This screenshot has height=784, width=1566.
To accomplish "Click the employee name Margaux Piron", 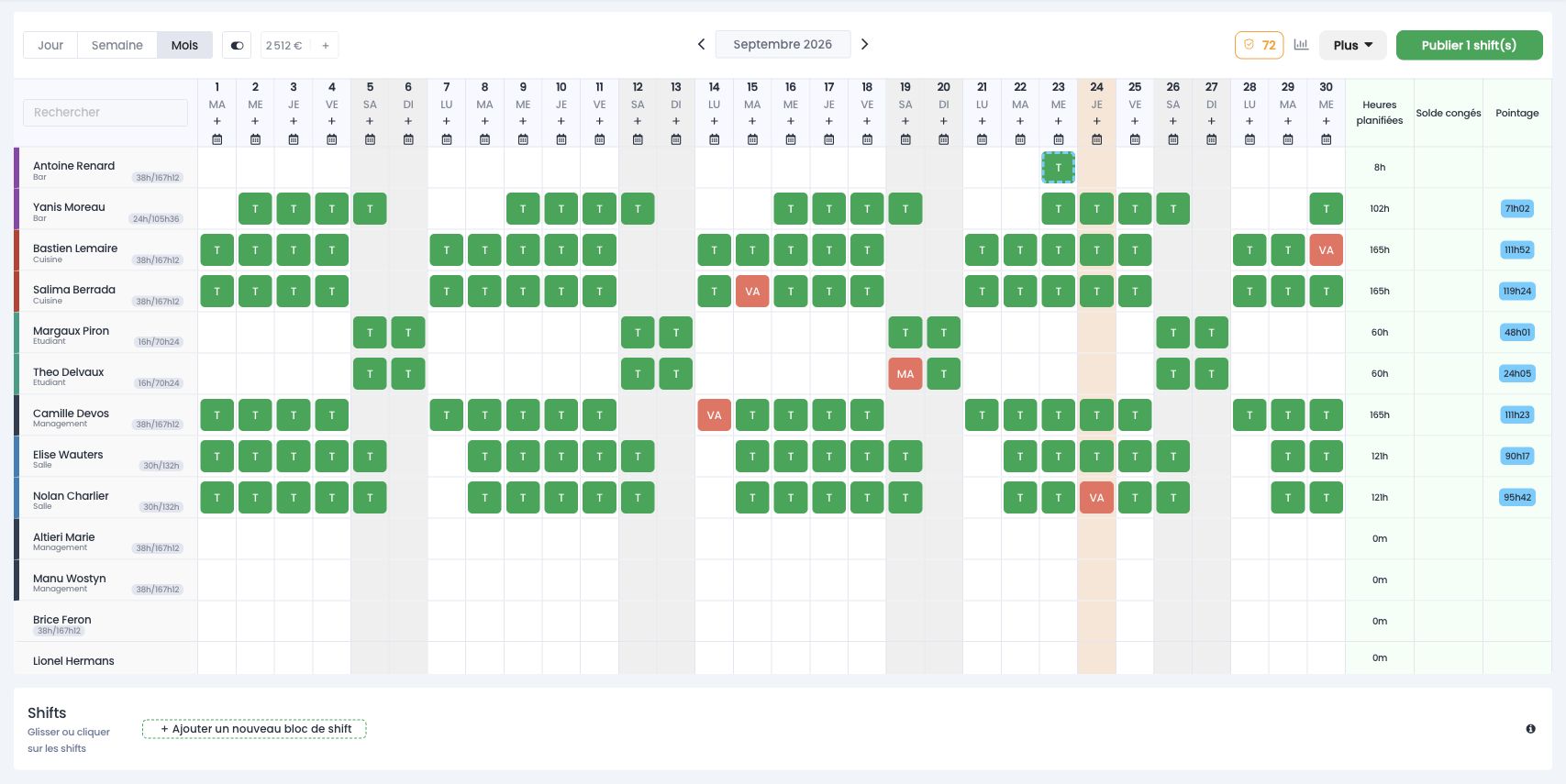I will click(x=71, y=331).
